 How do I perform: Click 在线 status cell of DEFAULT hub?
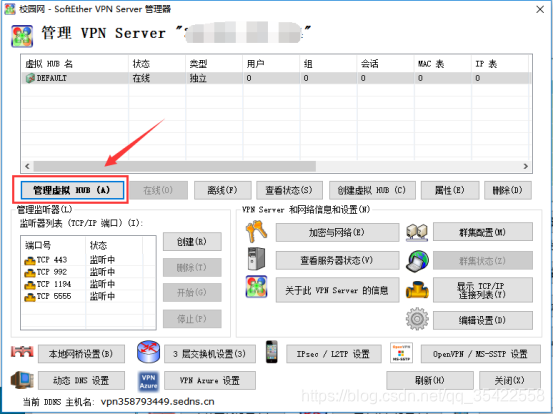pyautogui.click(x=141, y=78)
